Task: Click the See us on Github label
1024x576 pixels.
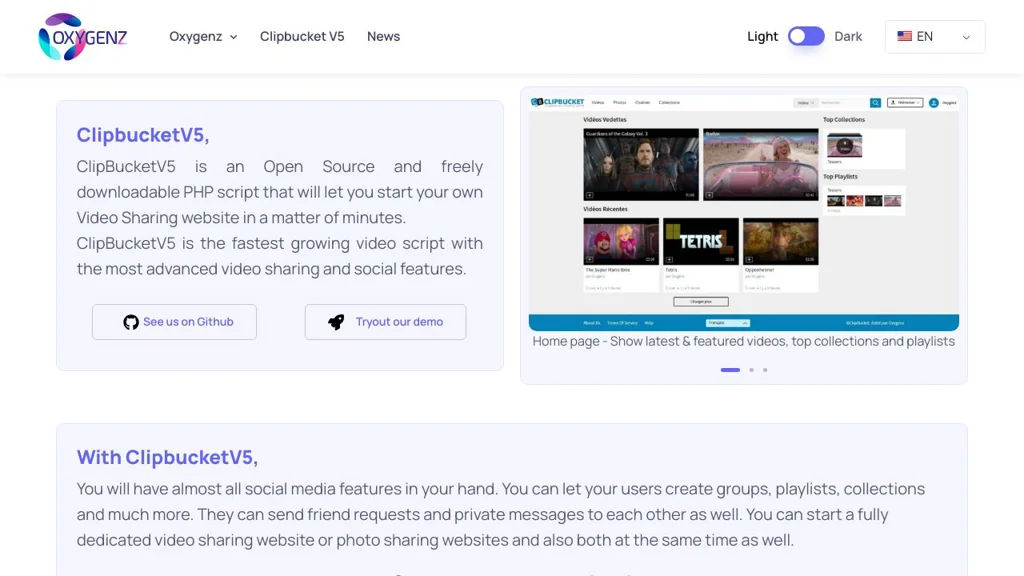Action: pyautogui.click(x=188, y=322)
